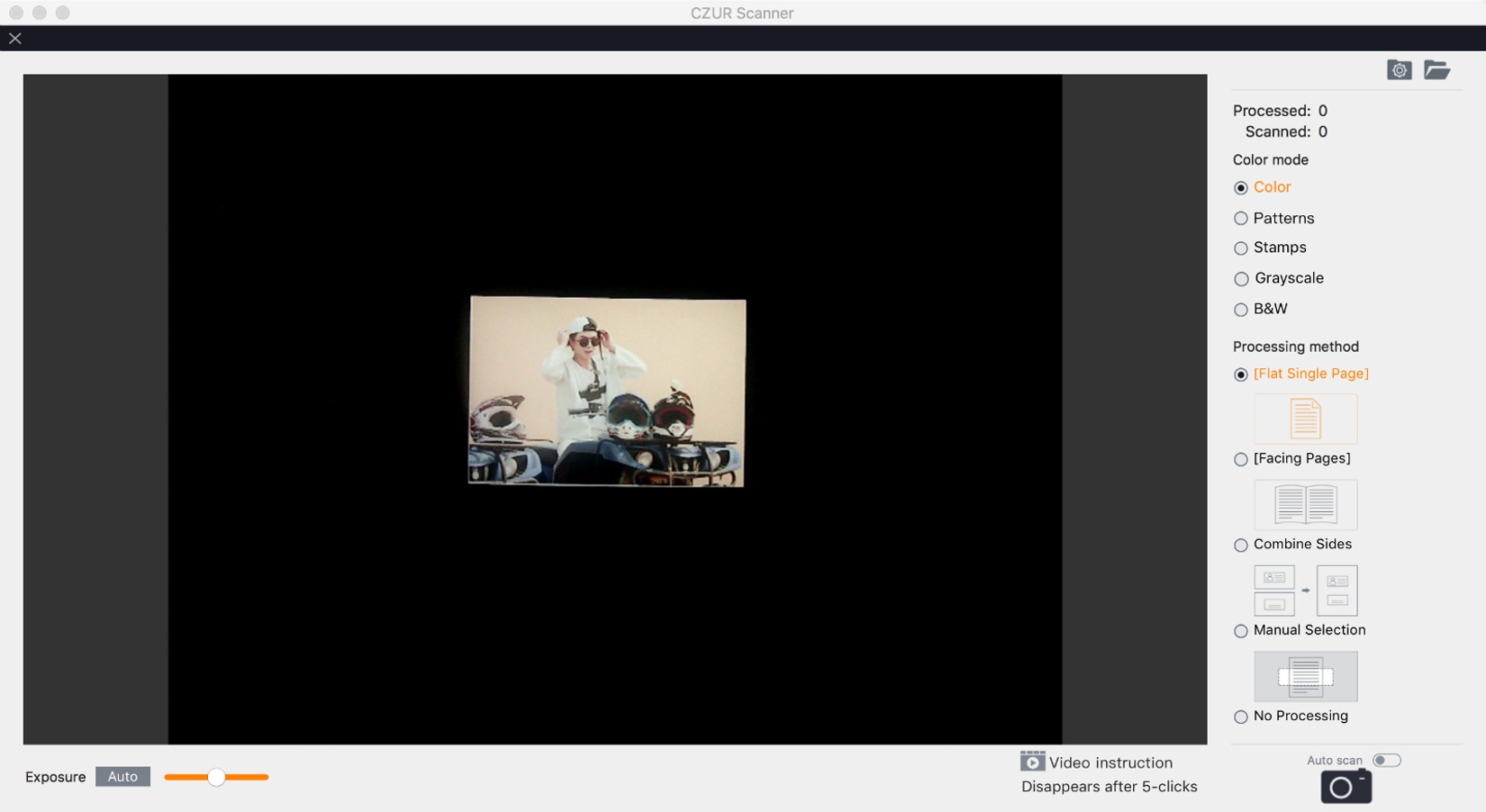1486x812 pixels.
Task: Click the CZUR Scanner window title
Action: pyautogui.click(x=742, y=13)
